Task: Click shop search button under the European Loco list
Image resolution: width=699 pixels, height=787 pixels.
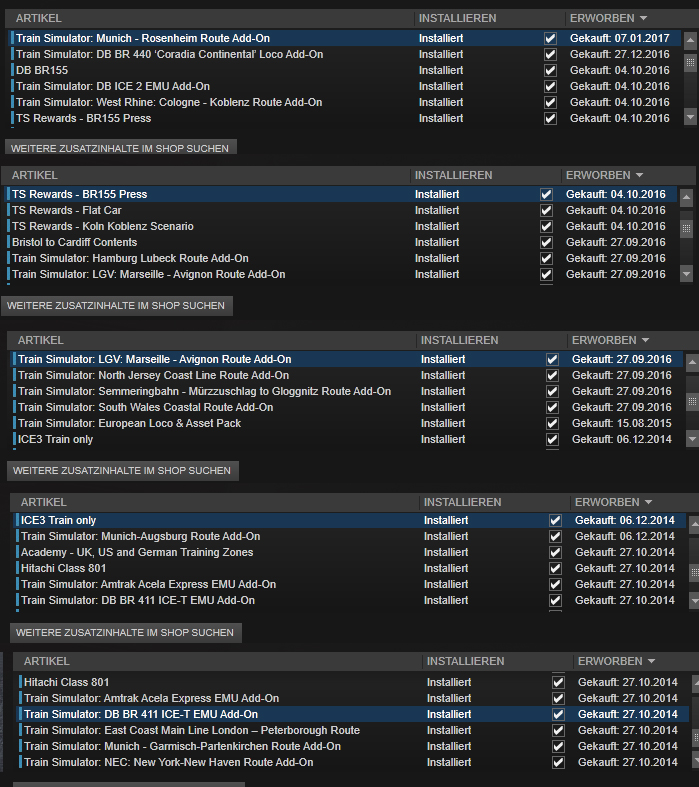Action: (x=122, y=471)
